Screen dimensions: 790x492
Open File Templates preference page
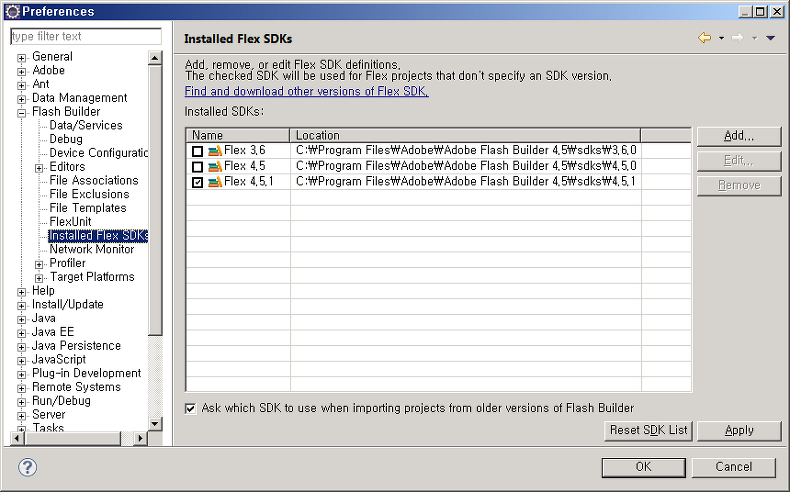click(88, 208)
